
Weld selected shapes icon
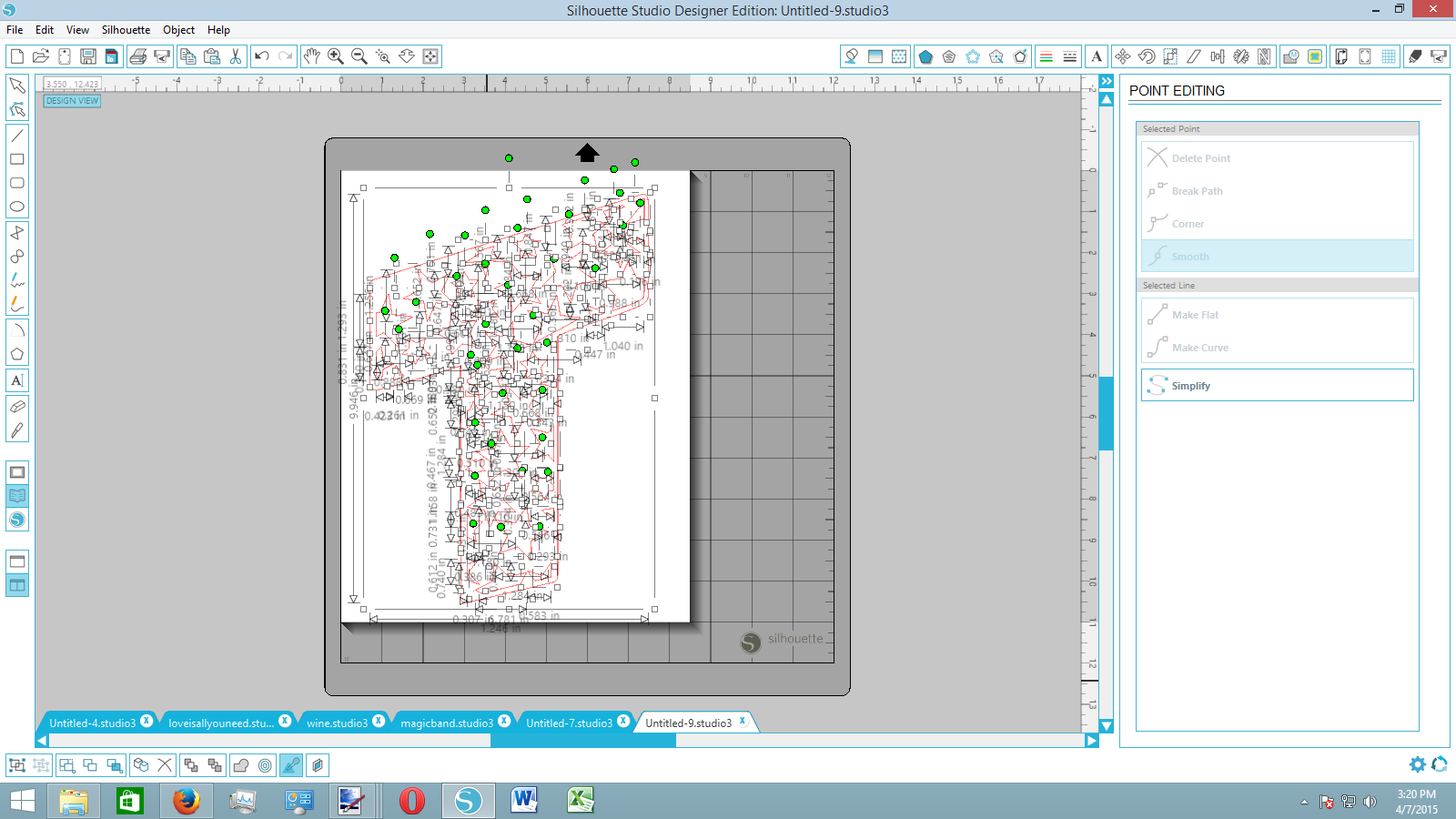(241, 765)
